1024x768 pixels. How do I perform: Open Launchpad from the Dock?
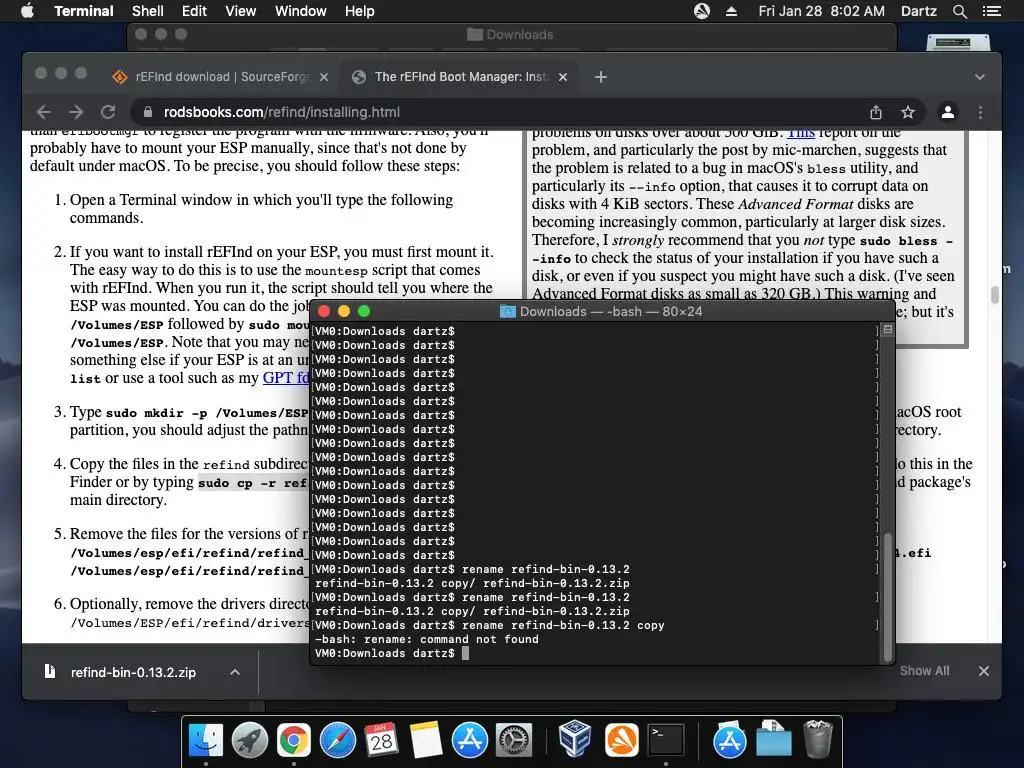click(x=250, y=740)
